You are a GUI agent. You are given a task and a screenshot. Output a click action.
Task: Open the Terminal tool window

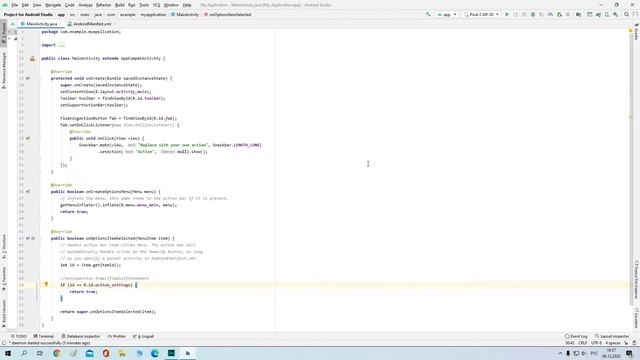point(44,336)
